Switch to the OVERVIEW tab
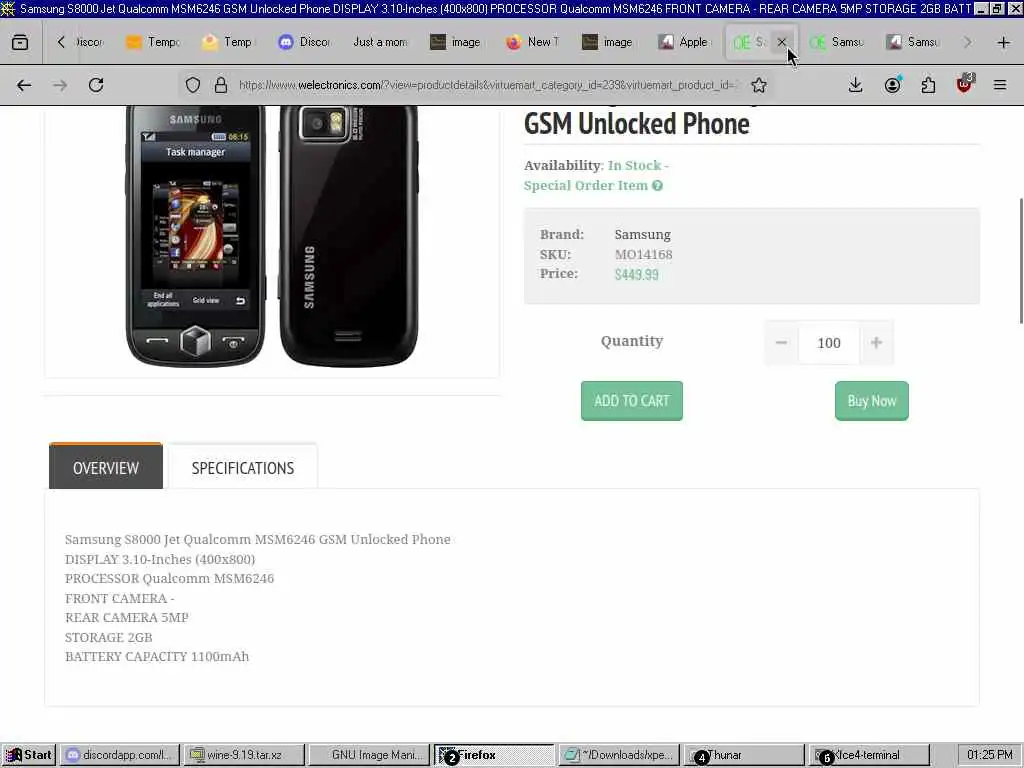The image size is (1024, 768). pyautogui.click(x=106, y=466)
